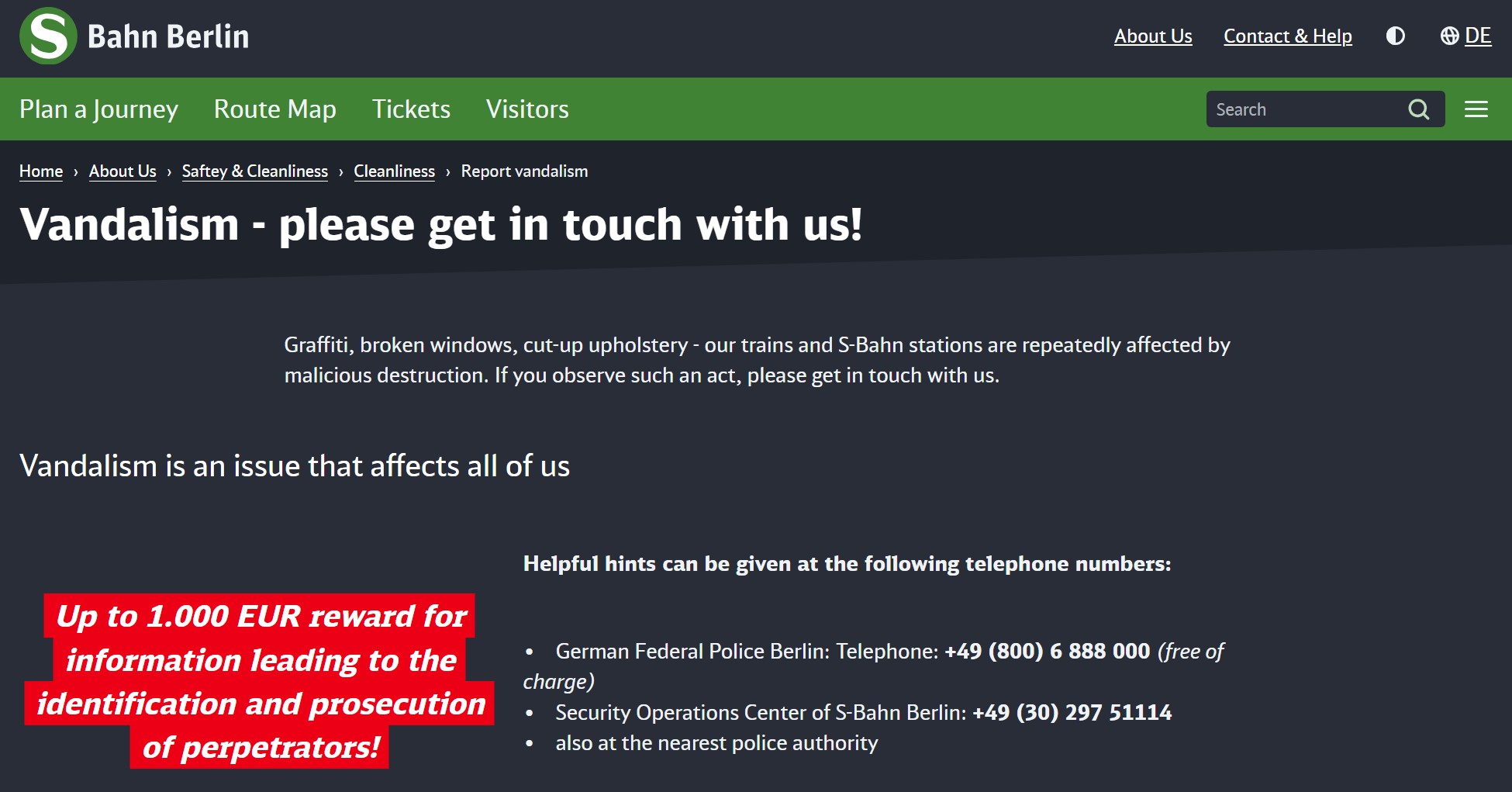Open the hamburger menu icon
Viewport: 1512px width, 792px height.
(1476, 109)
